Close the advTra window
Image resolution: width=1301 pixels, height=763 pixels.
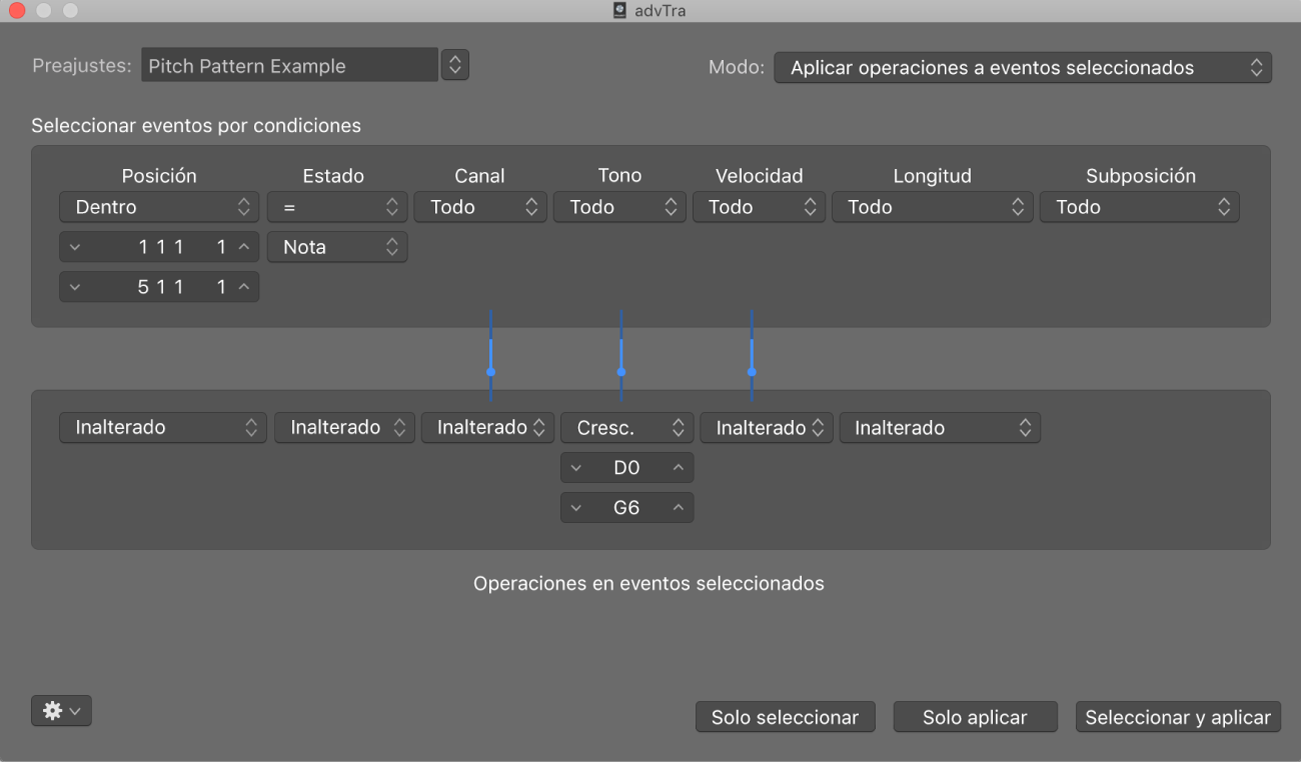click(x=17, y=10)
